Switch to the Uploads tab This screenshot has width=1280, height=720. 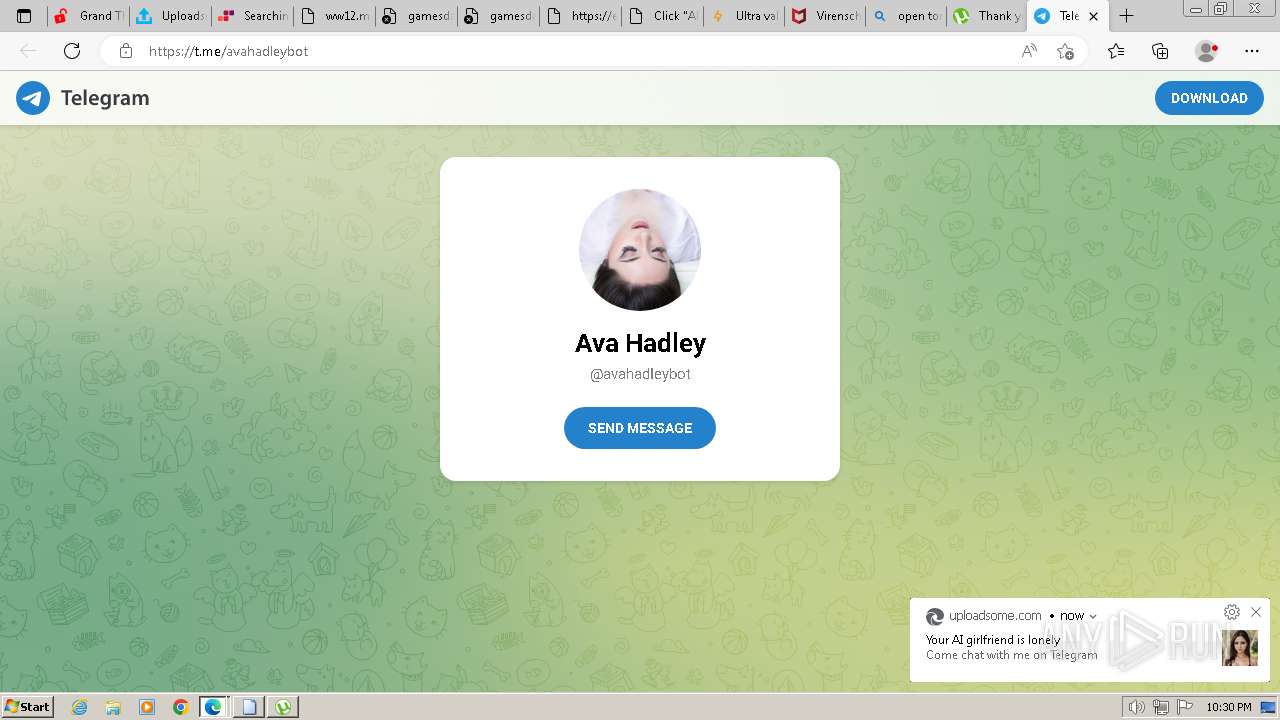[x=171, y=16]
